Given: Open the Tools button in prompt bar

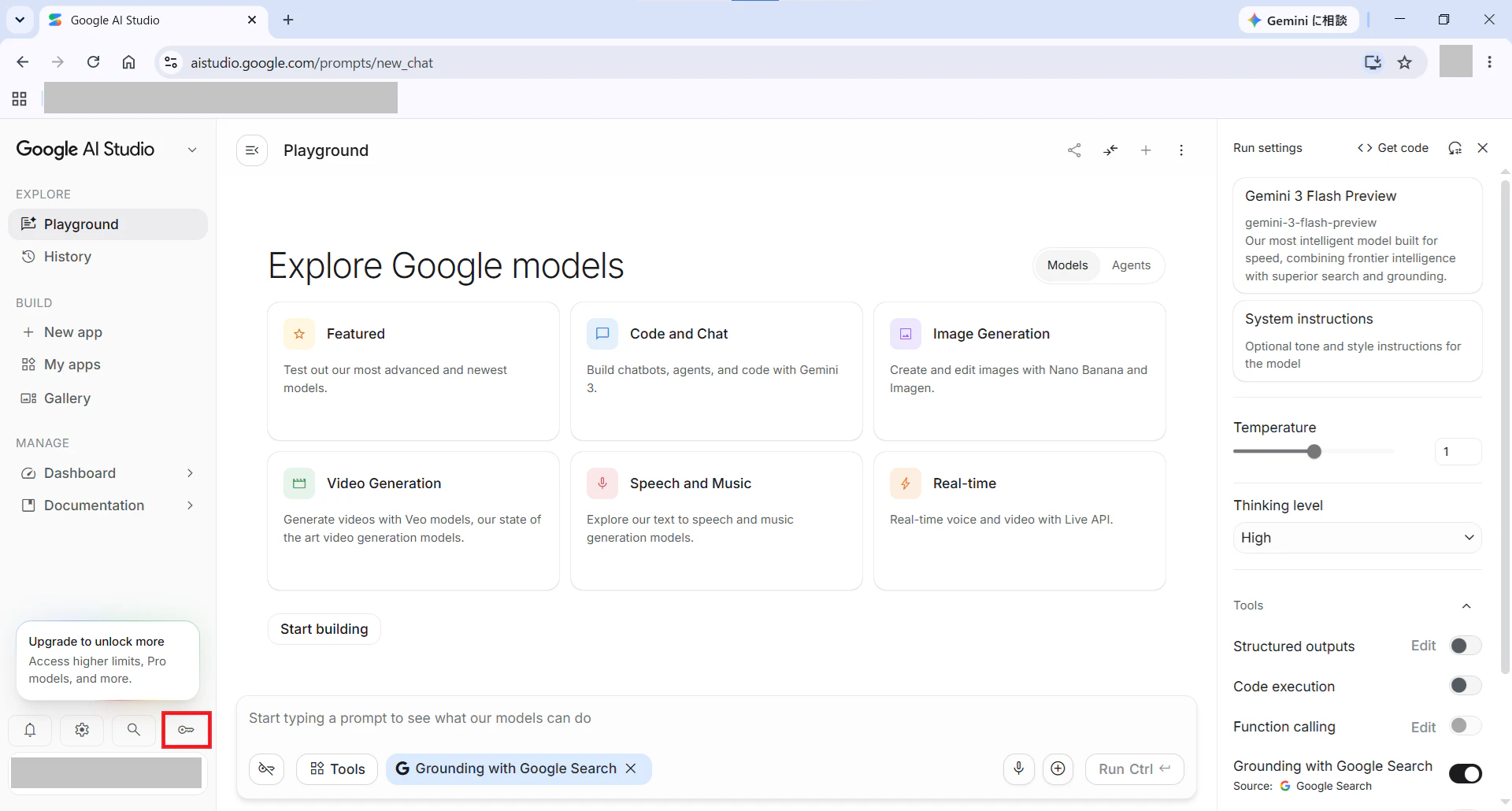Looking at the screenshot, I should (x=337, y=768).
